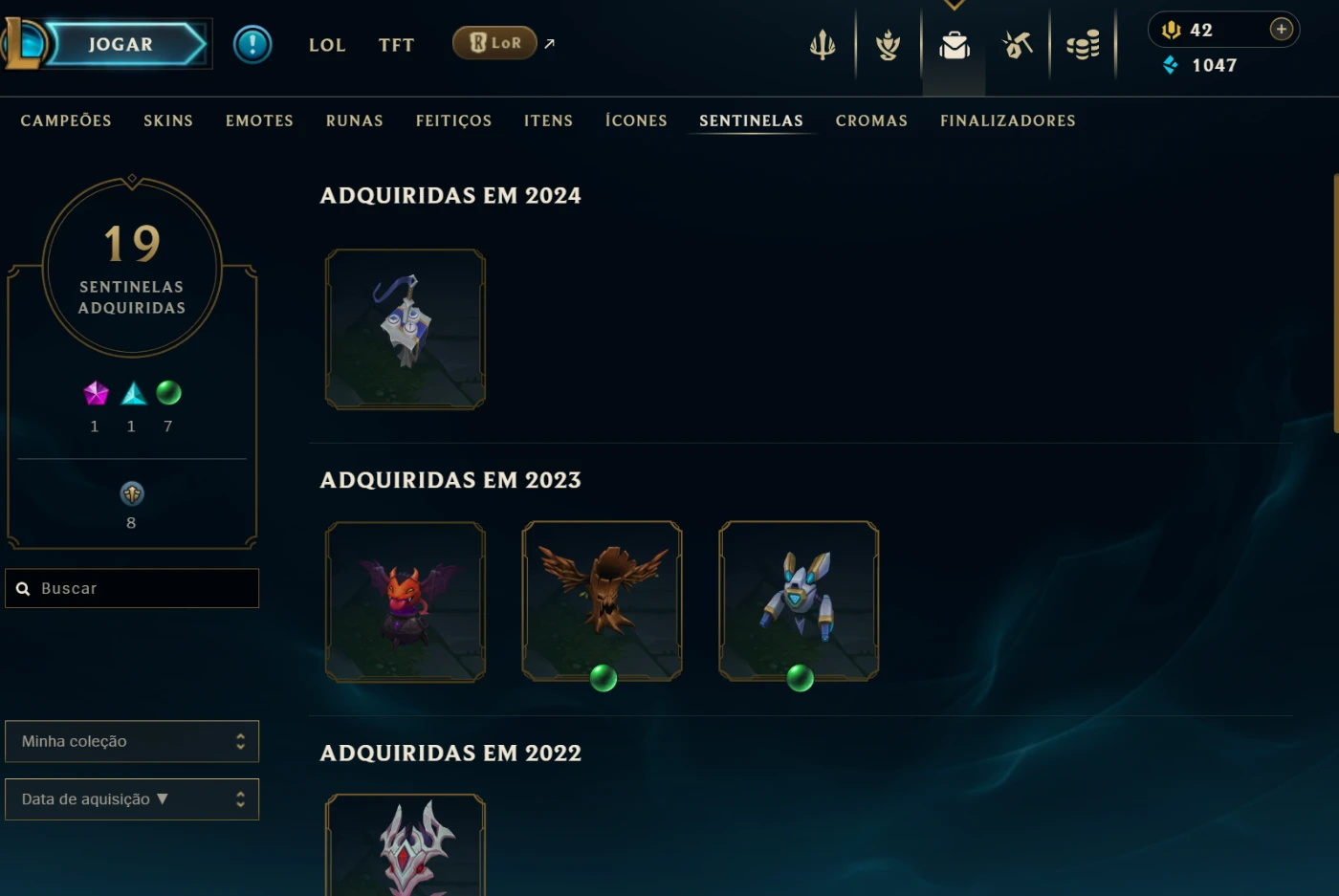
Task: Open the TFT mode link
Action: (396, 45)
